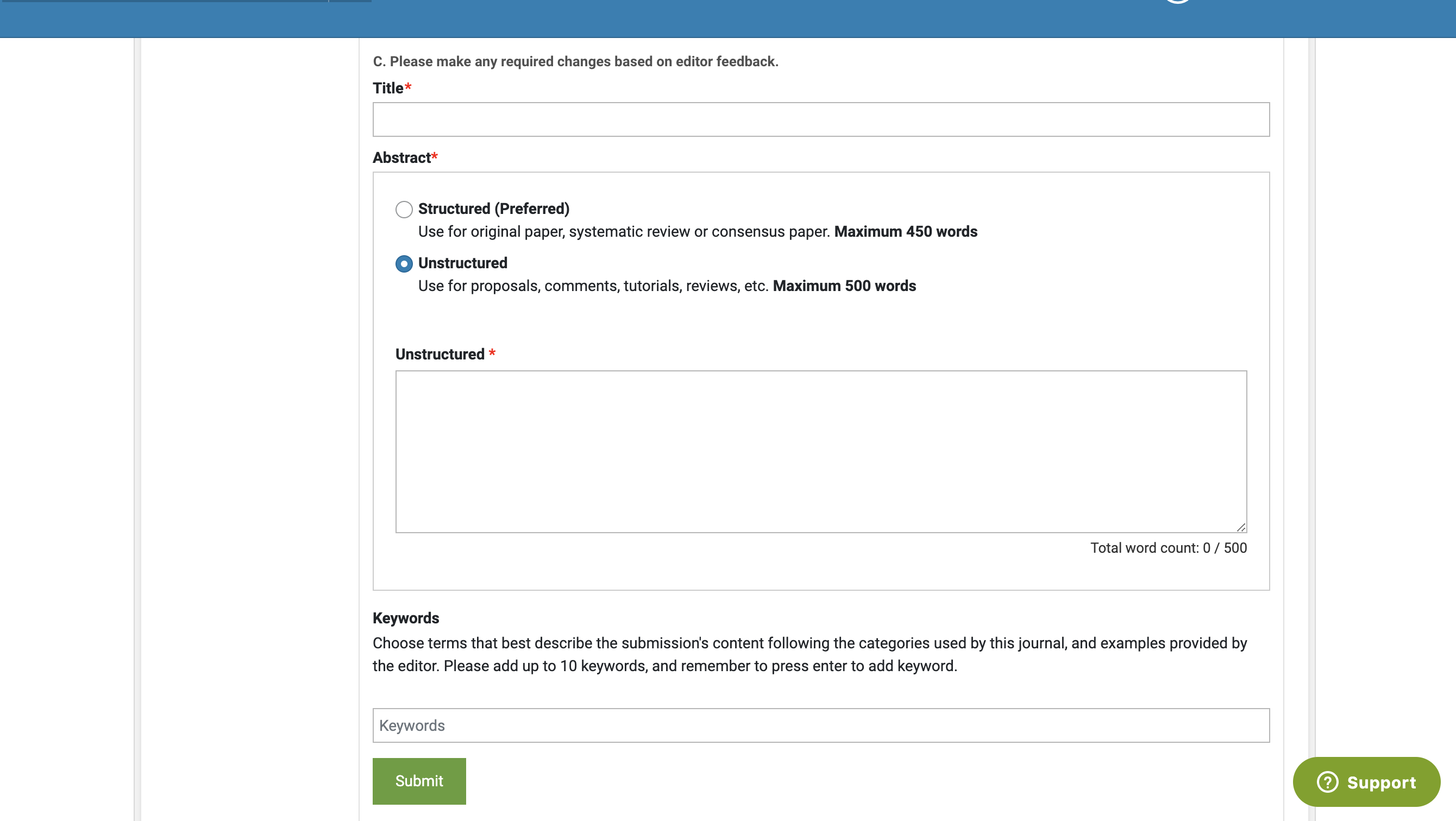Screen dimensions: 1456x821
Task: Select the Unstructured abstract radio button
Action: tap(404, 264)
